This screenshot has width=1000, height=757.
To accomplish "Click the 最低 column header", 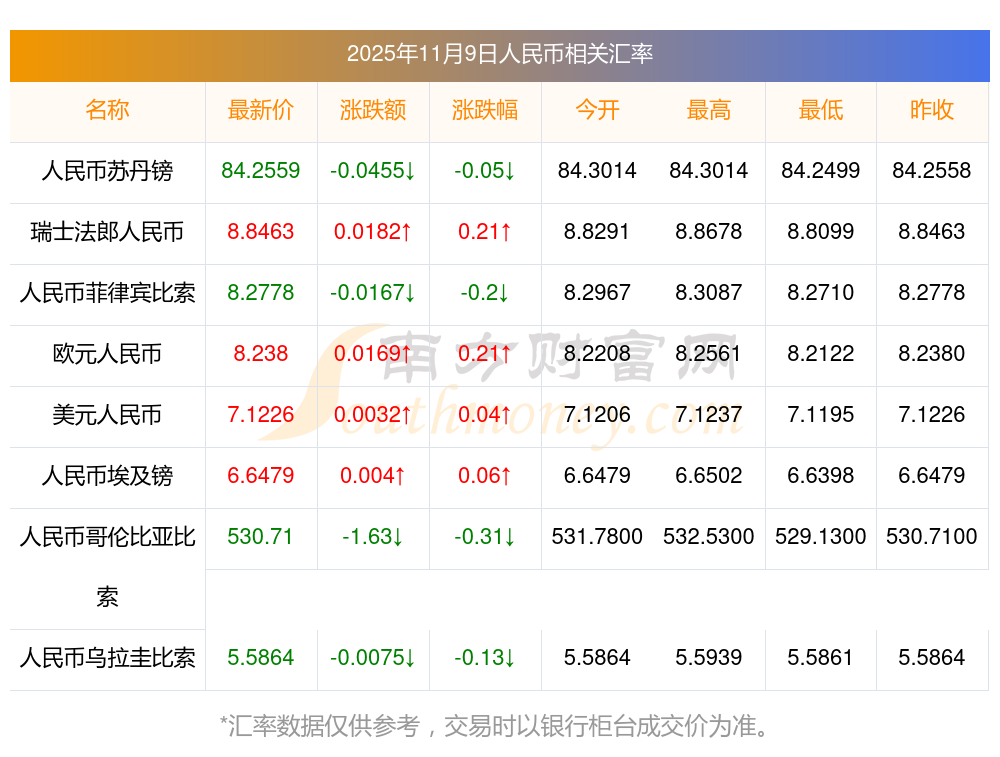I will click(821, 110).
